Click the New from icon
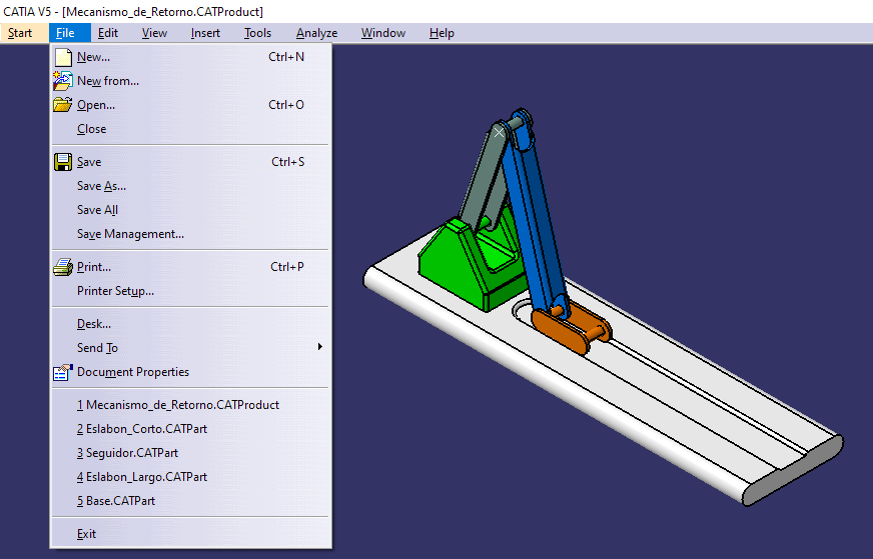873x559 pixels. pos(63,81)
